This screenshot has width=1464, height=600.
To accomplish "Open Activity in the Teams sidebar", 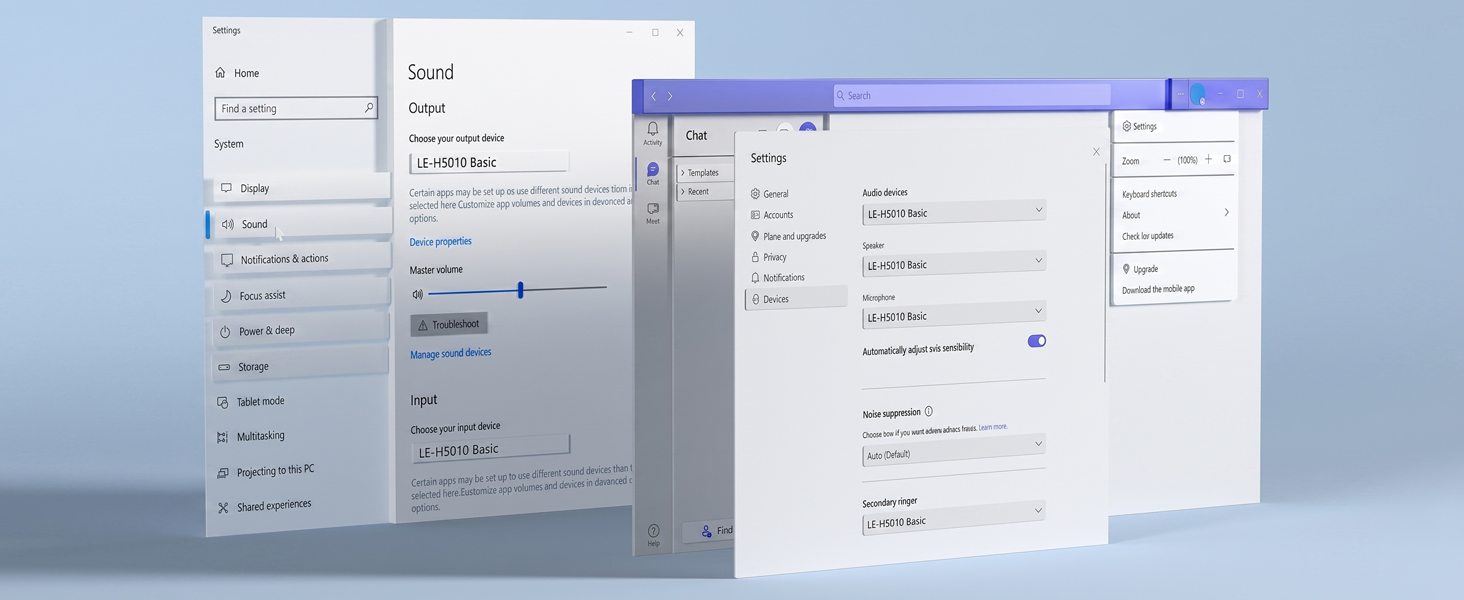I will tap(652, 134).
